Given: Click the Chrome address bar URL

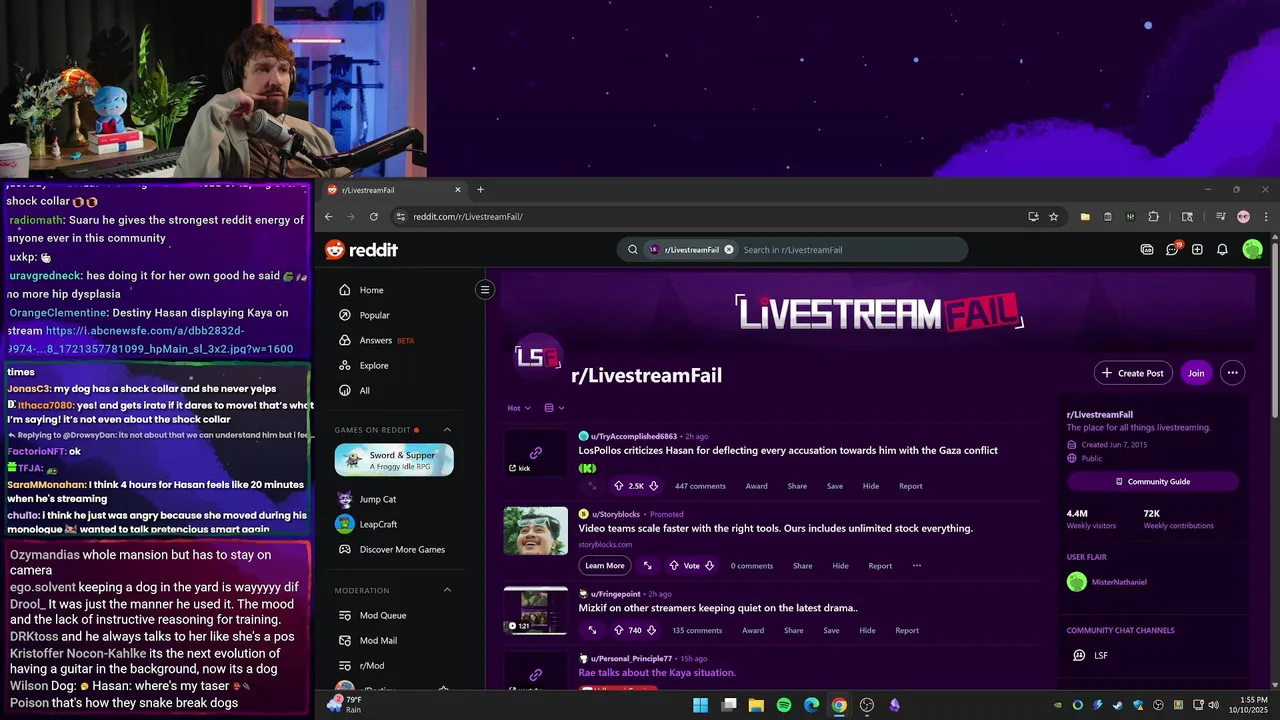Looking at the screenshot, I should pos(468,217).
